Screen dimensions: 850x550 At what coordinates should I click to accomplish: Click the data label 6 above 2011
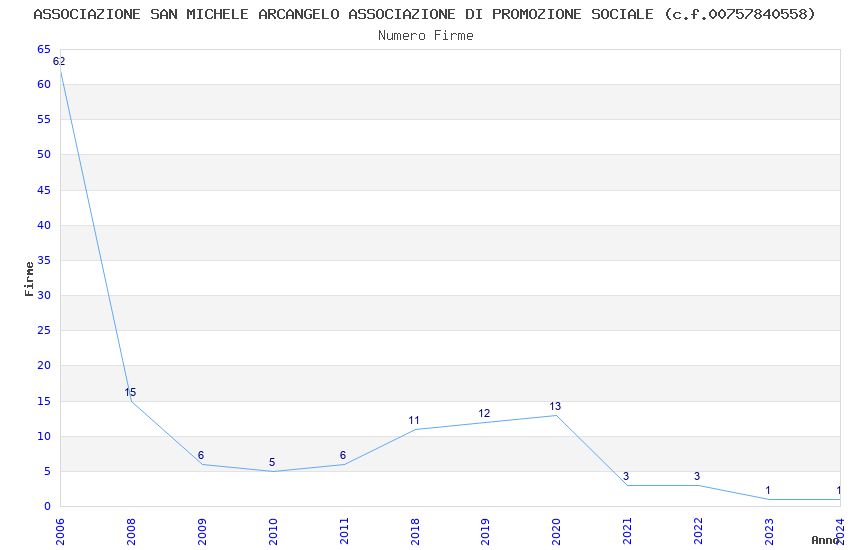click(343, 455)
